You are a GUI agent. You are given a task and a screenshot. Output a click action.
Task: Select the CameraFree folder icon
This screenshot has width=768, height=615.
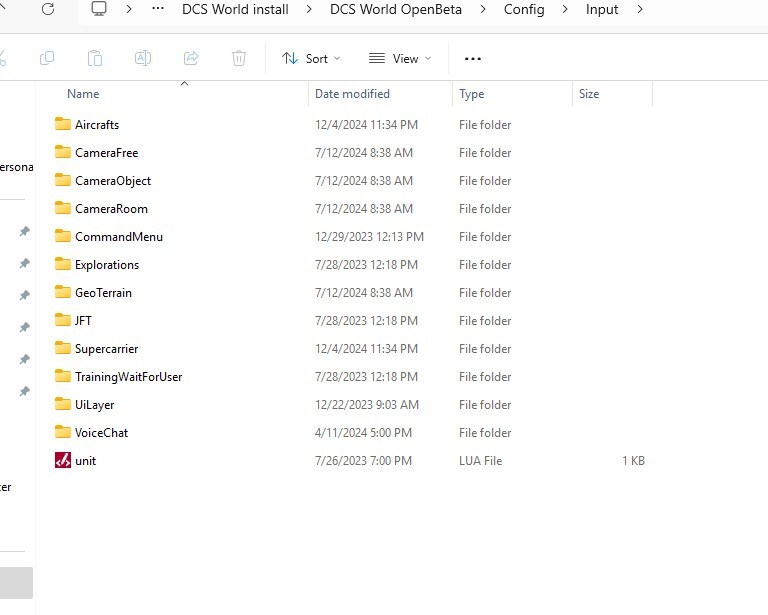coord(63,152)
